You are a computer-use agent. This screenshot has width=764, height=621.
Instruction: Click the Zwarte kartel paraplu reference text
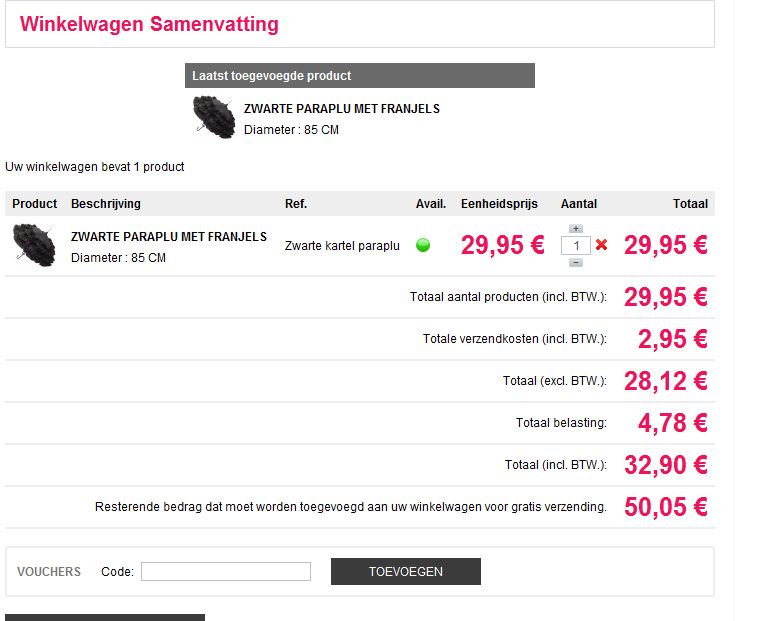pos(342,245)
